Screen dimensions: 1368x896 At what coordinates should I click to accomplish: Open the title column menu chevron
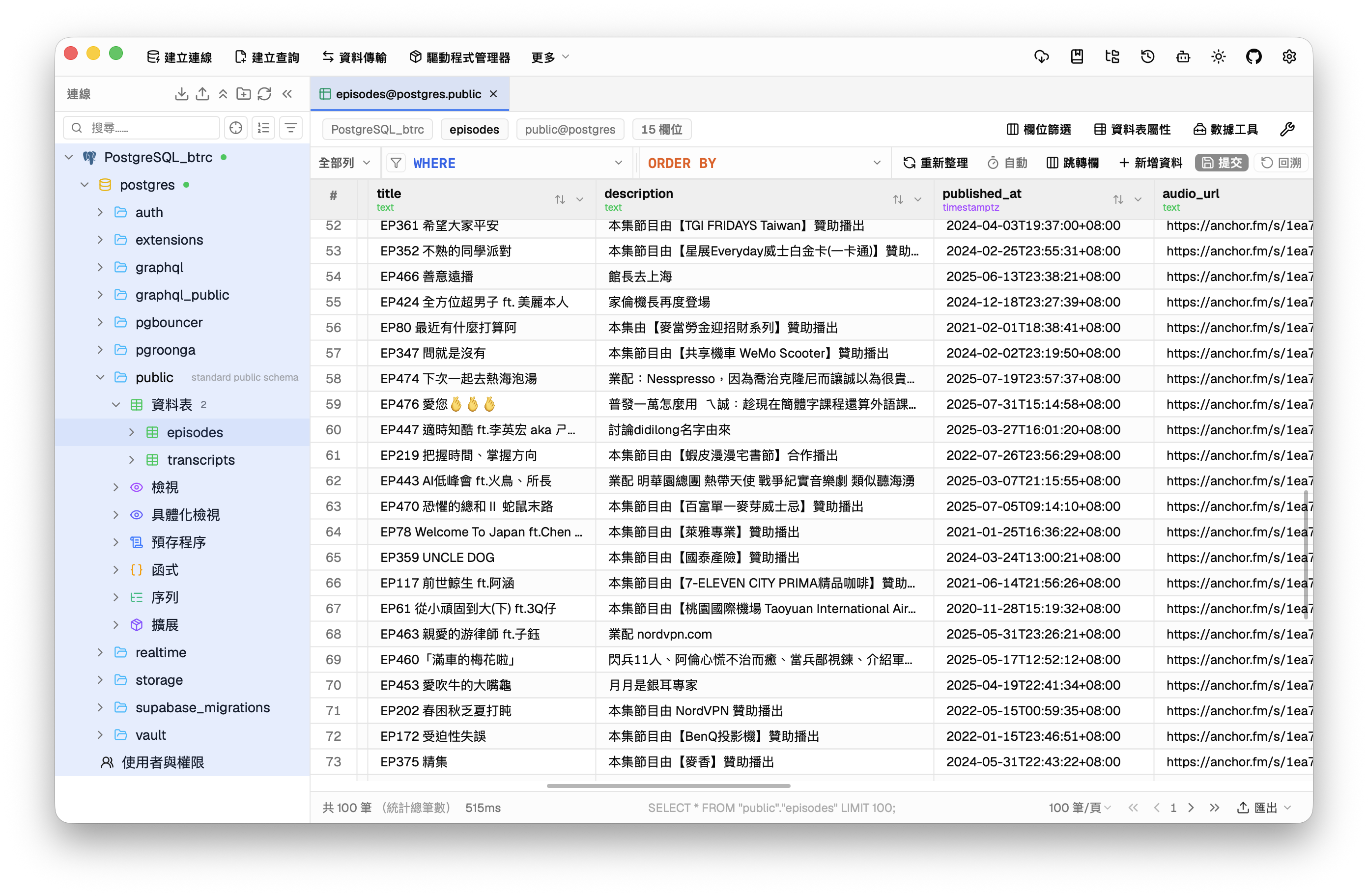580,199
